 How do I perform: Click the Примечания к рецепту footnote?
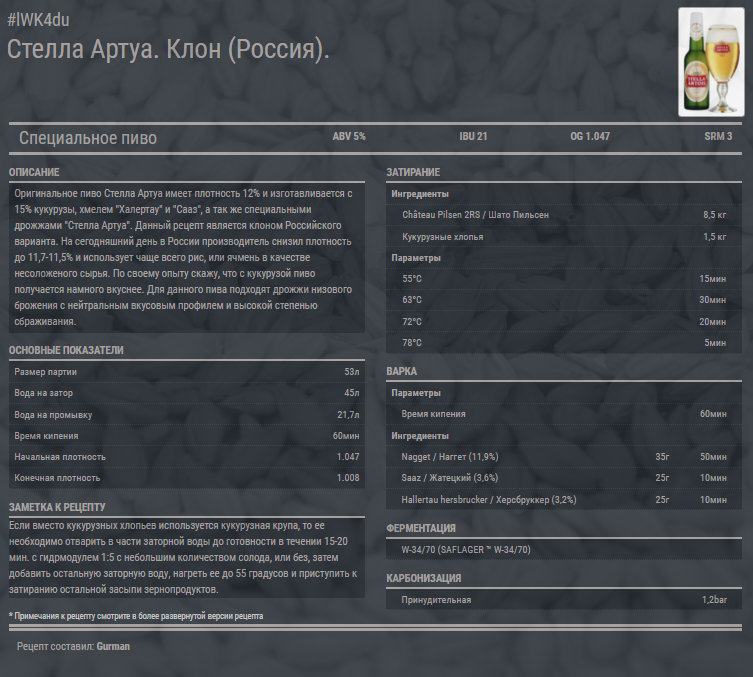pos(136,616)
